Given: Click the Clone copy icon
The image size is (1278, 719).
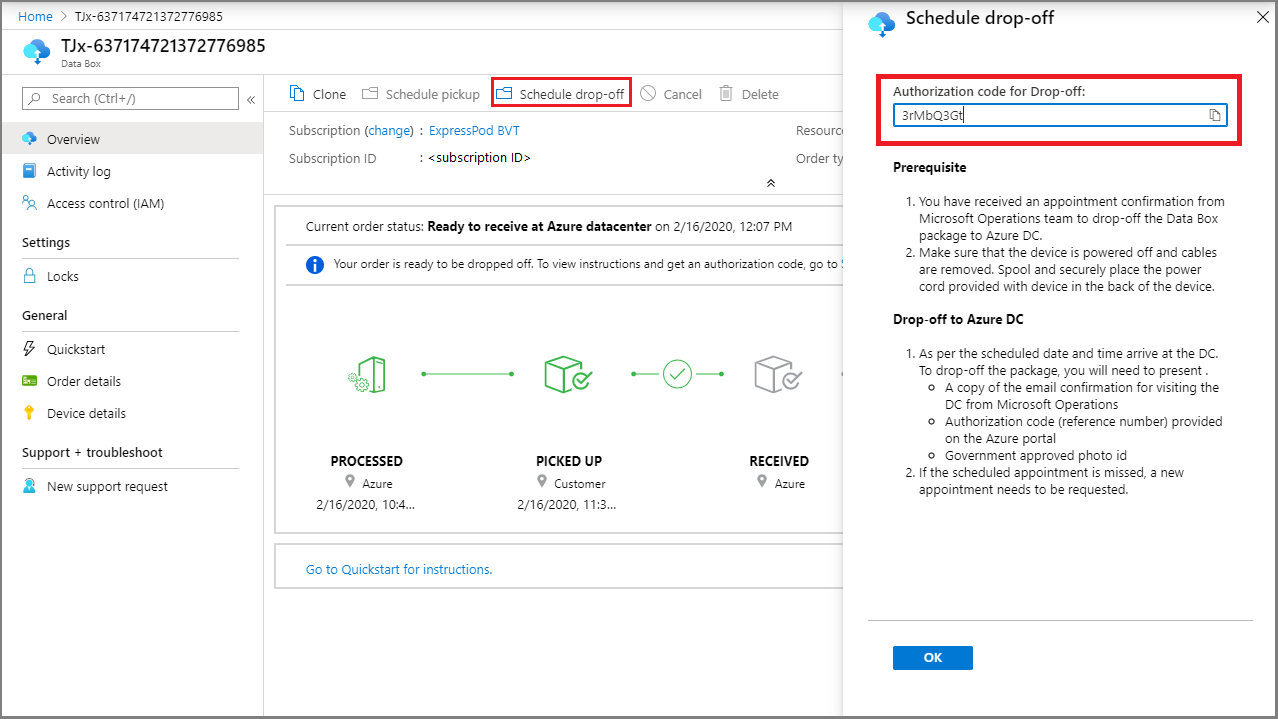Looking at the screenshot, I should point(297,93).
